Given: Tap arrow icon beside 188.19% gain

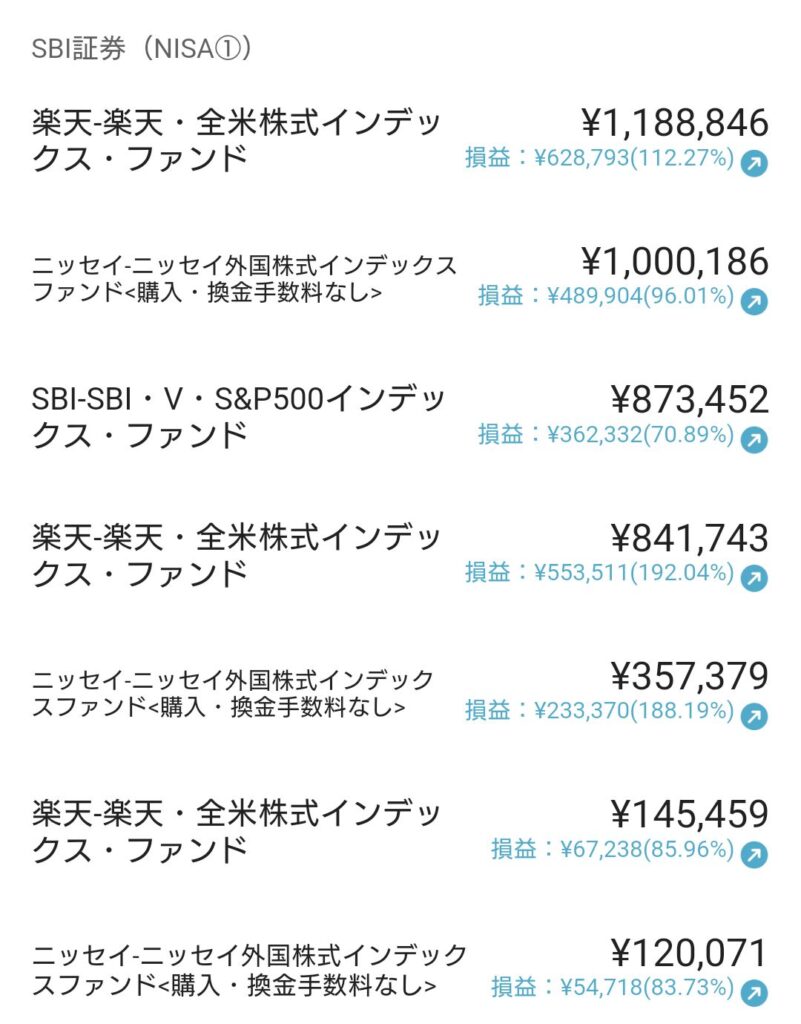Looking at the screenshot, I should [x=754, y=716].
